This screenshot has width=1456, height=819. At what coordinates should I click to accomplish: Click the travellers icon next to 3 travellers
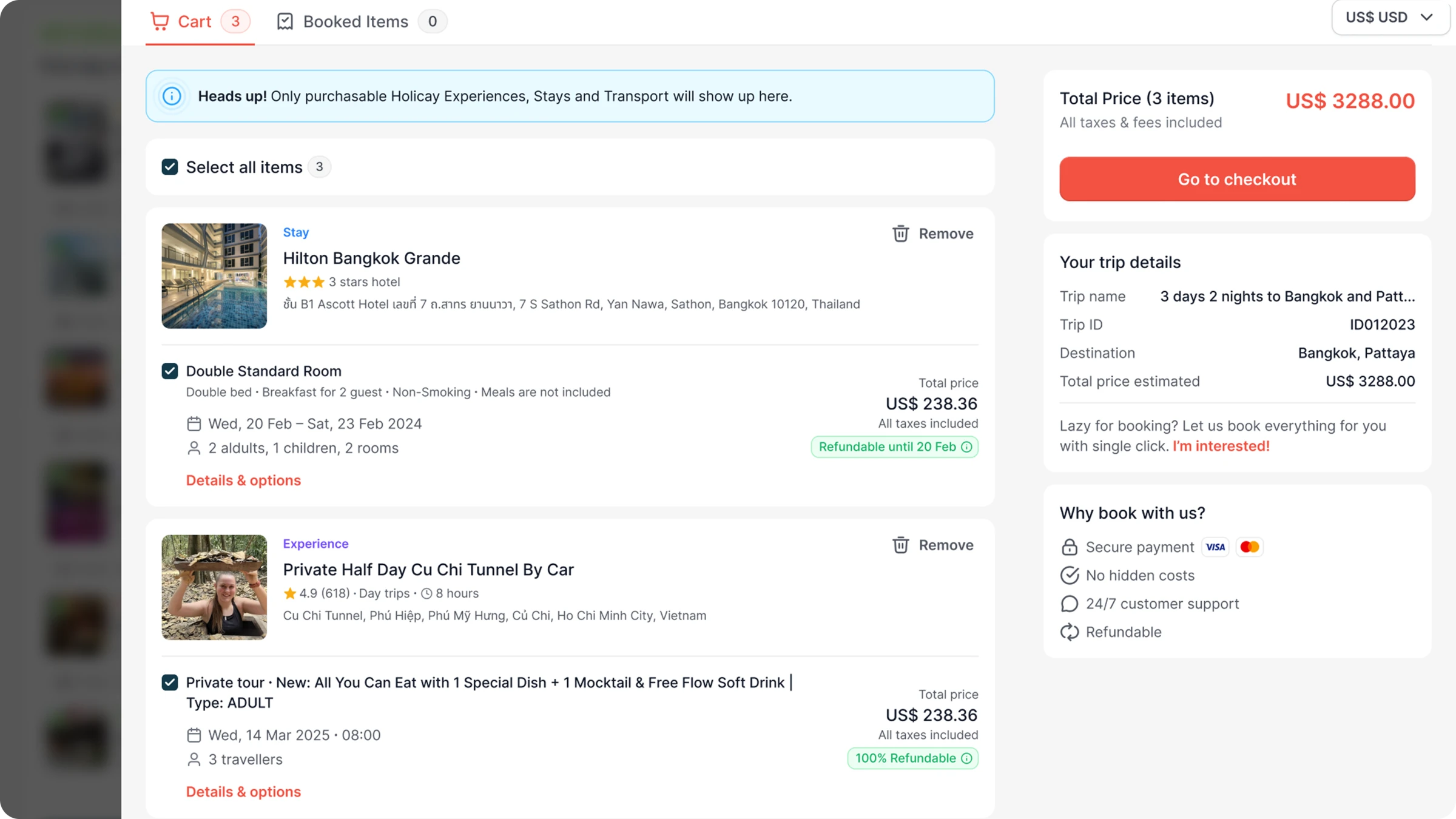tap(194, 759)
